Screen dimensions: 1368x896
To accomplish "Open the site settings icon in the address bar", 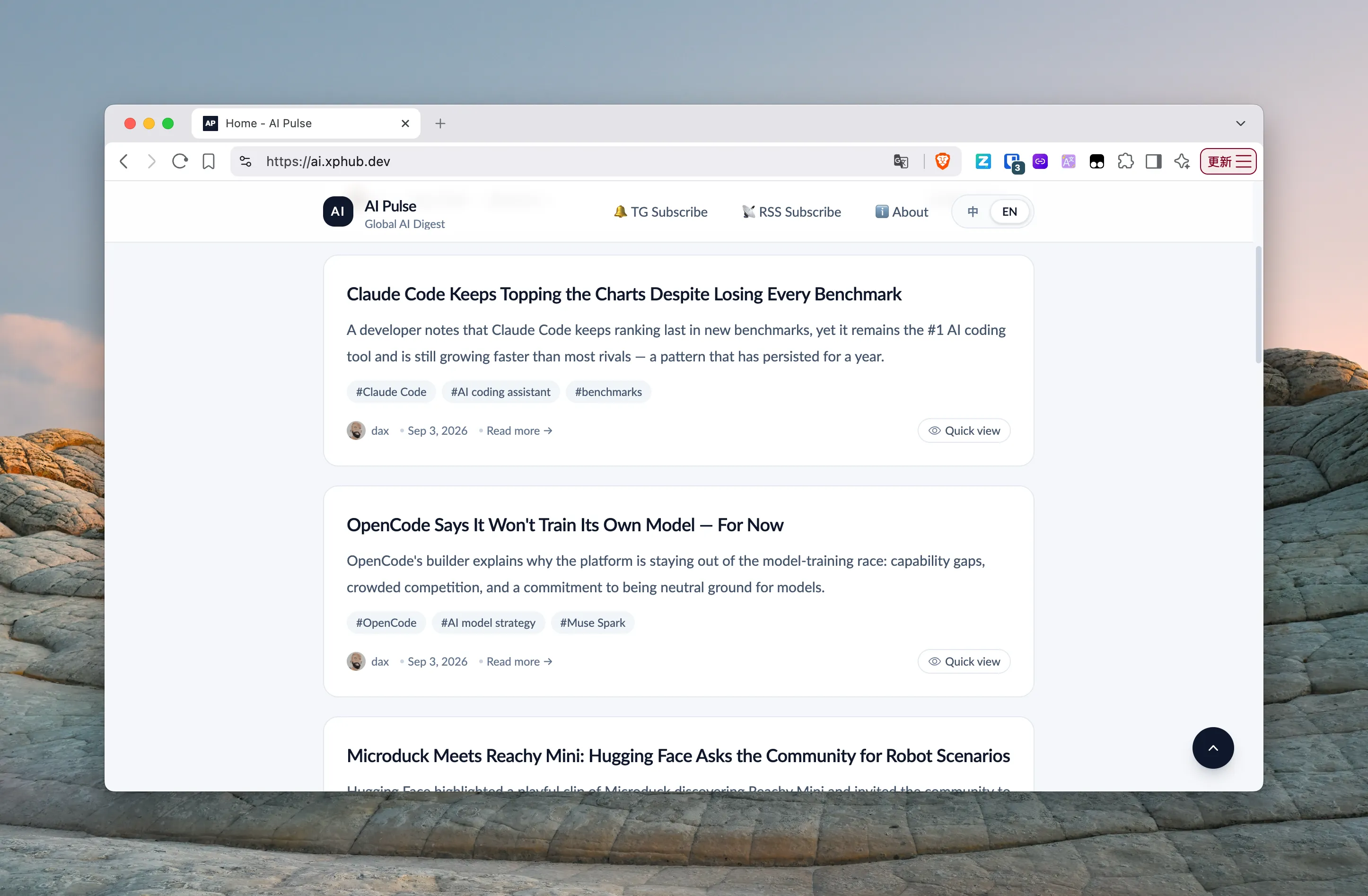I will click(x=246, y=161).
